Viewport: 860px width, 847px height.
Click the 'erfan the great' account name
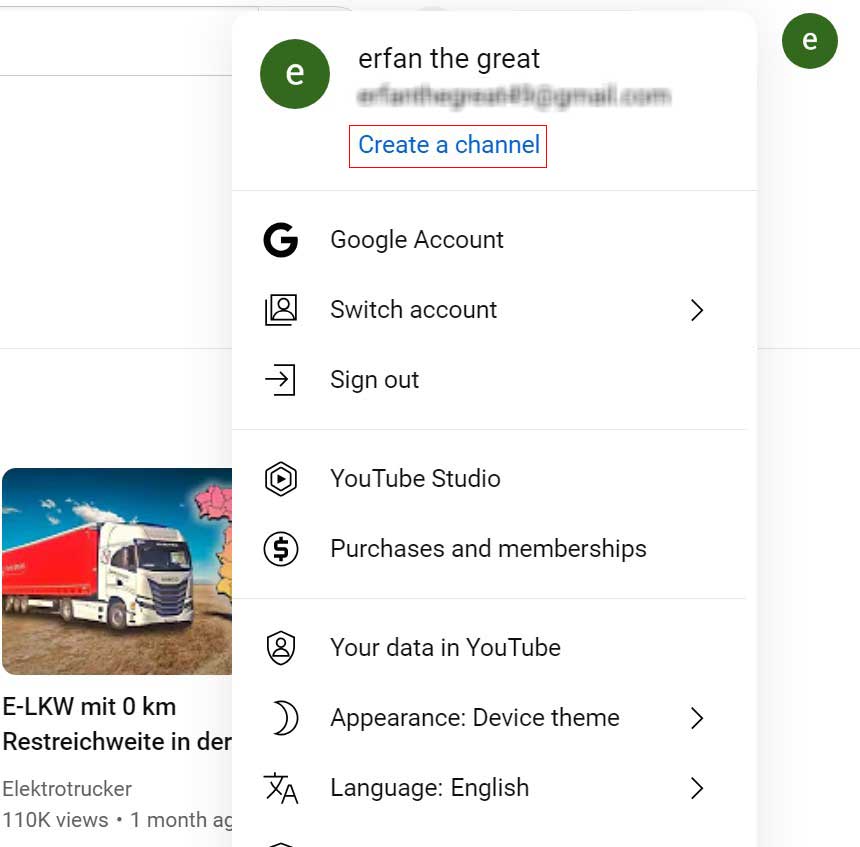(449, 59)
